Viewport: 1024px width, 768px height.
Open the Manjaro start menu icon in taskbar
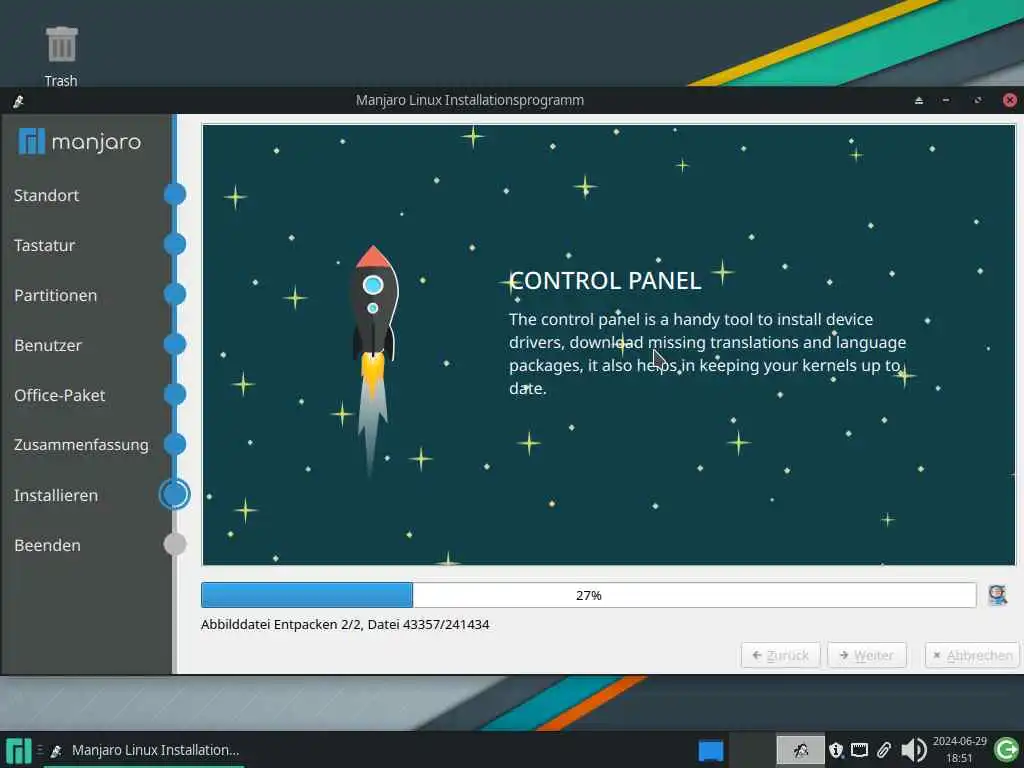(18, 750)
